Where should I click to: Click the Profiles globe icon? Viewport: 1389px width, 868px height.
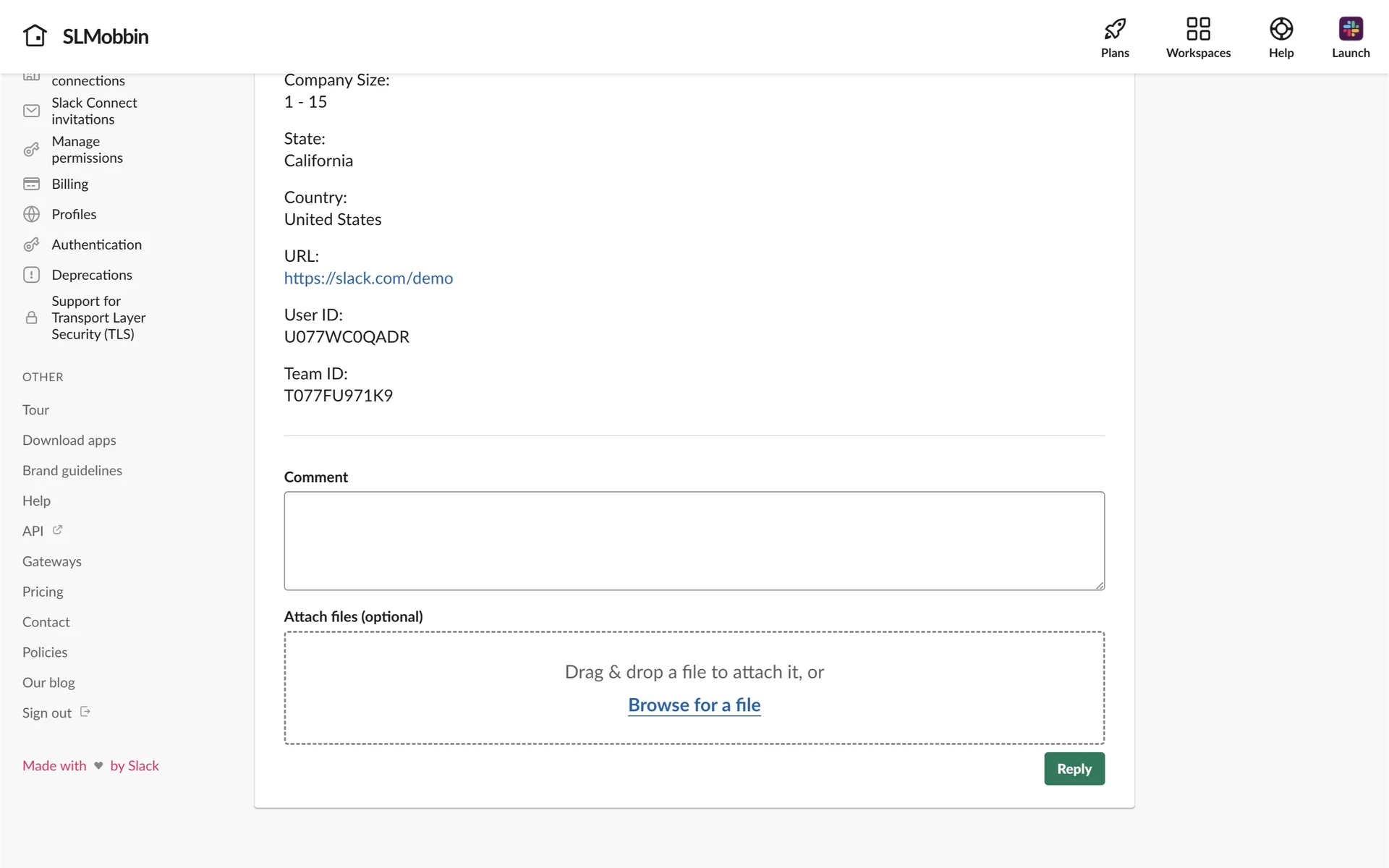[x=31, y=214]
